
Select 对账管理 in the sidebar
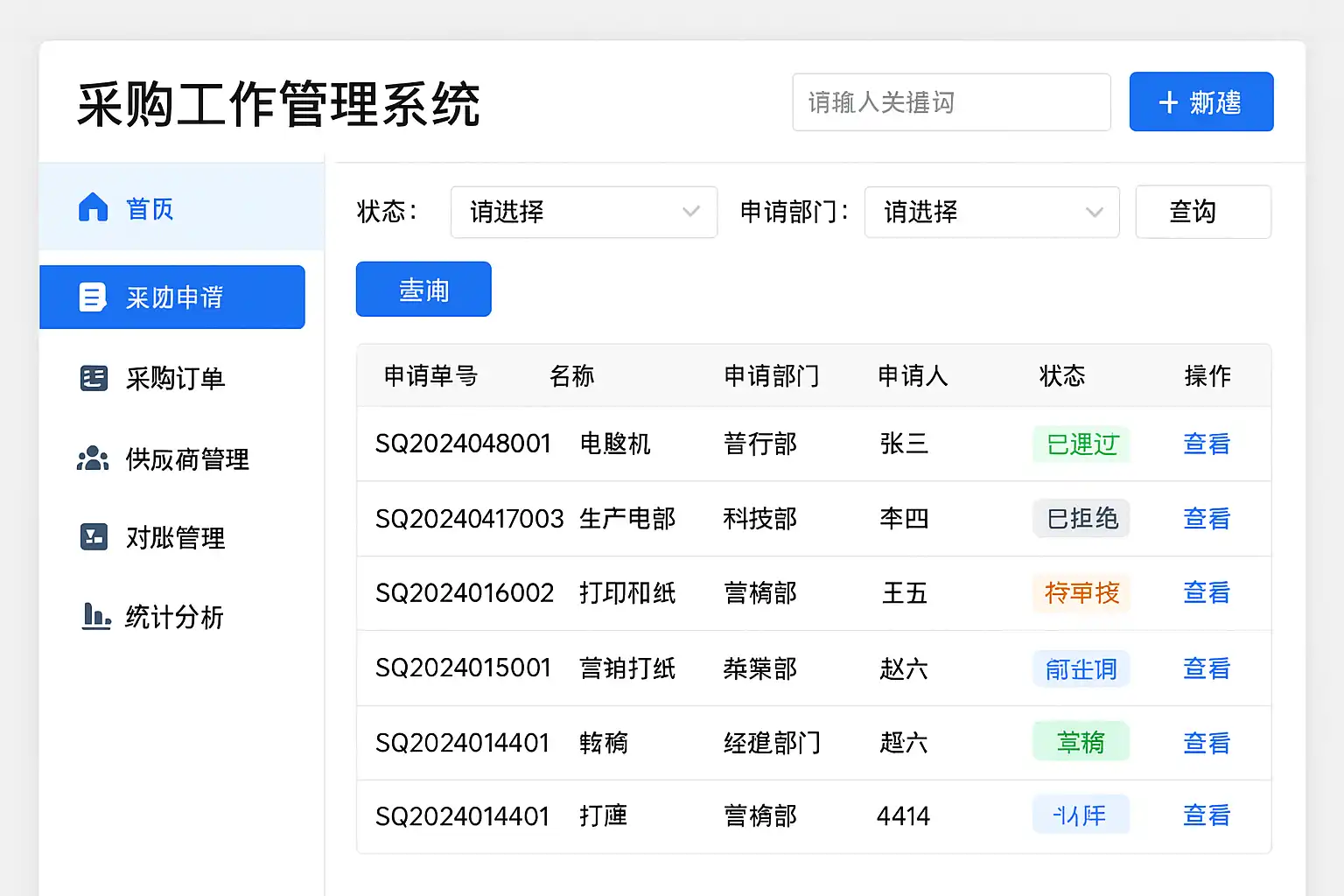[175, 537]
